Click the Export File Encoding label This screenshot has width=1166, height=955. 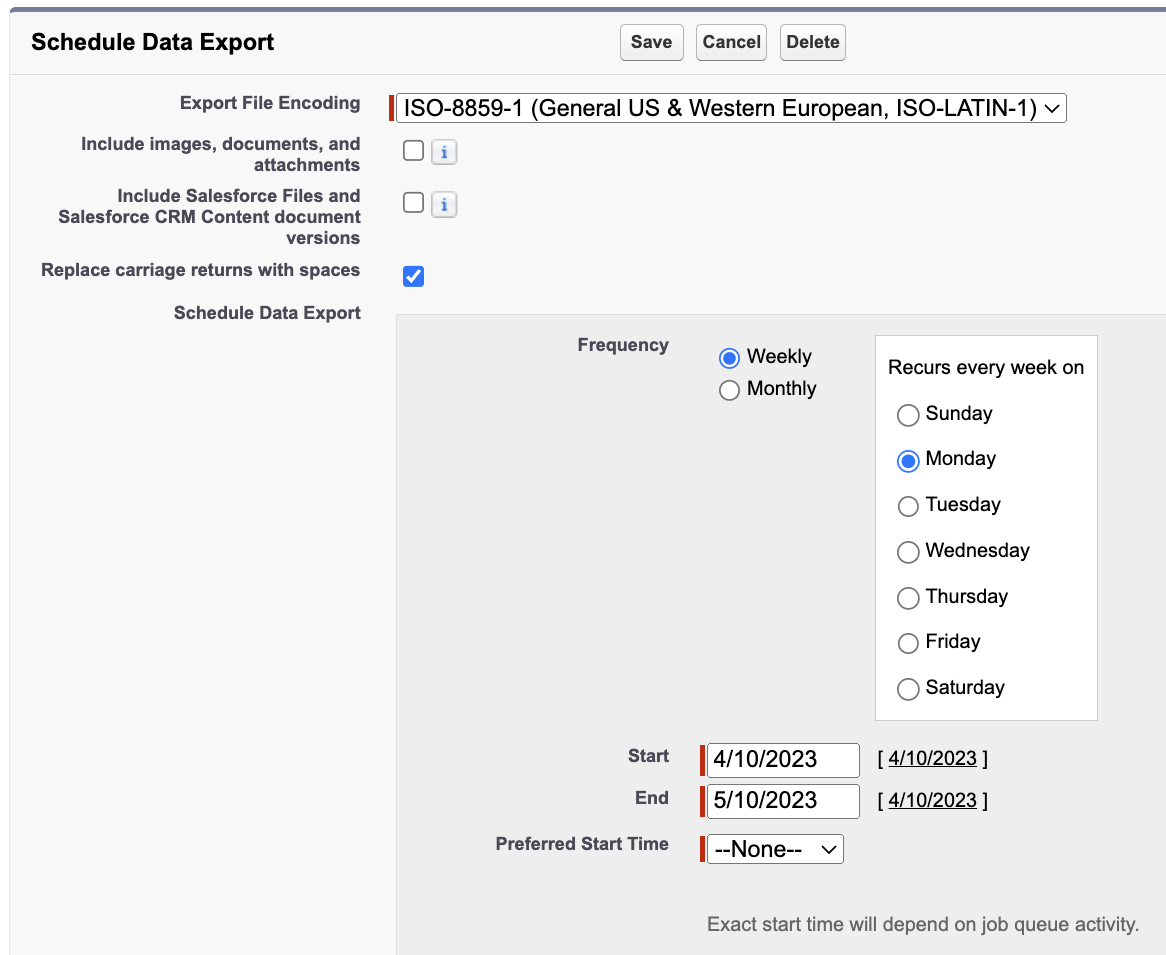pyautogui.click(x=270, y=103)
